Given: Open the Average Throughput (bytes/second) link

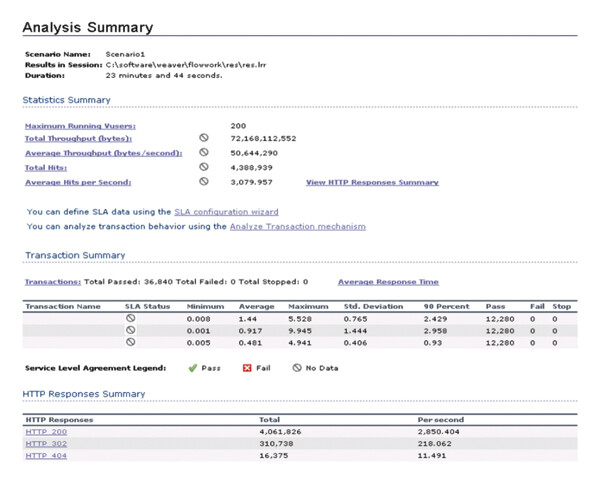Looking at the screenshot, I should coord(104,153).
